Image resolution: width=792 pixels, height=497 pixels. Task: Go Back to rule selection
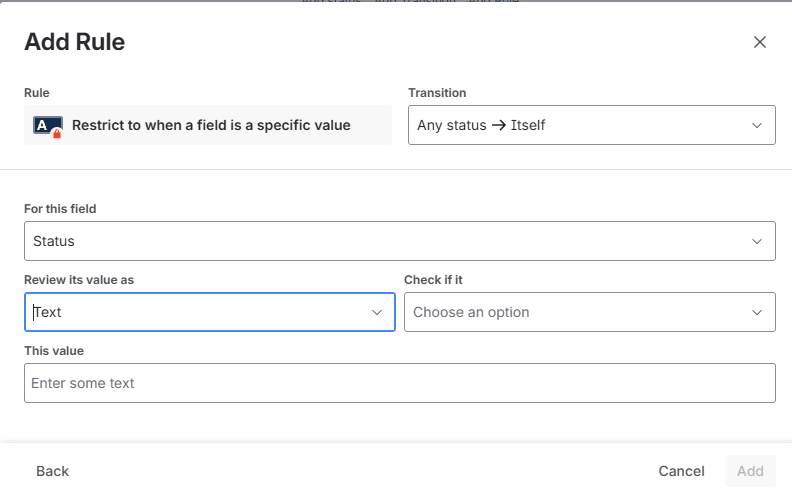point(52,471)
